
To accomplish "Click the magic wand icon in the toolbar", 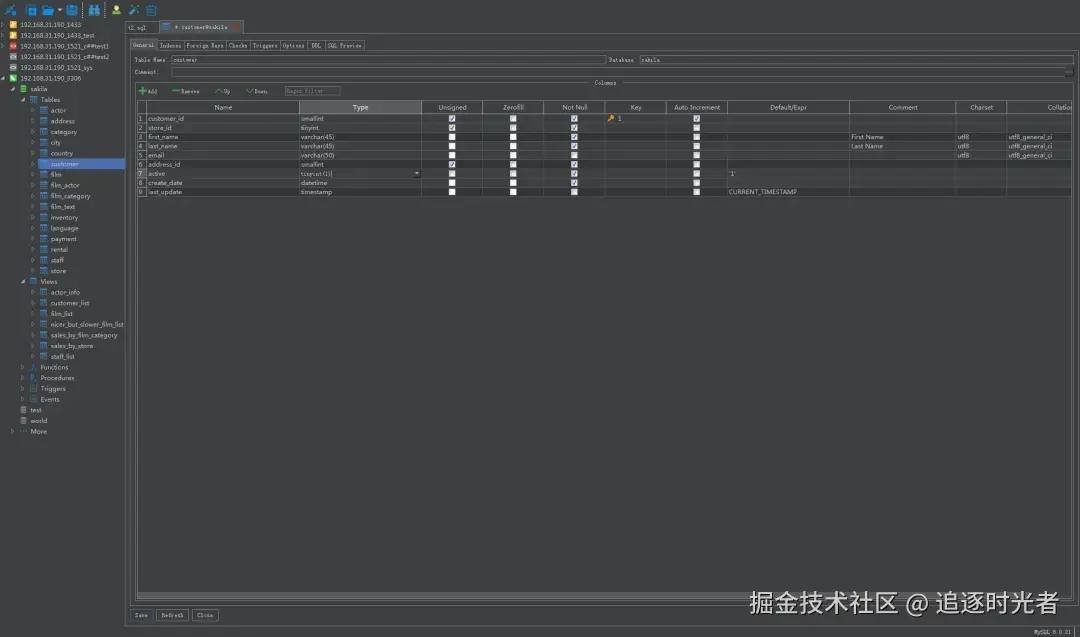I will coord(133,8).
